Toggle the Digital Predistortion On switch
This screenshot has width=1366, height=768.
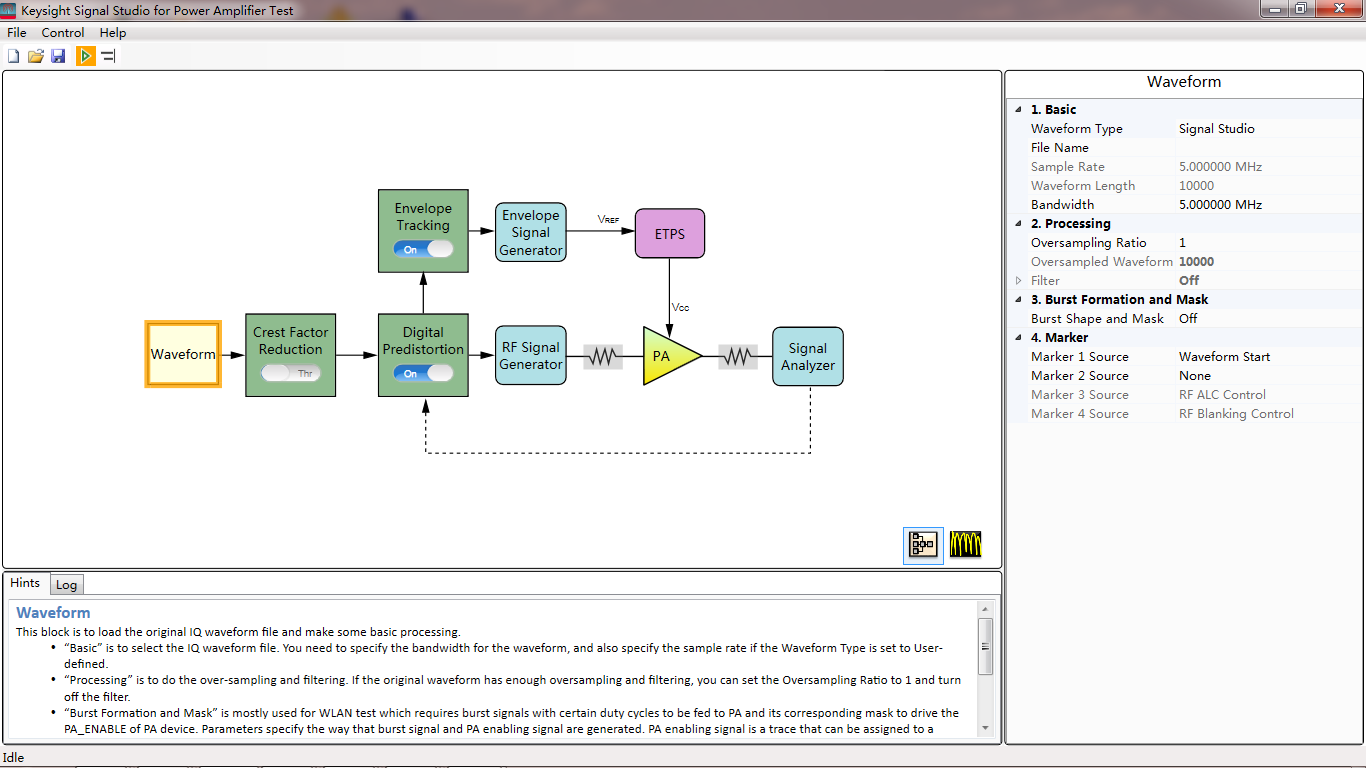(423, 373)
